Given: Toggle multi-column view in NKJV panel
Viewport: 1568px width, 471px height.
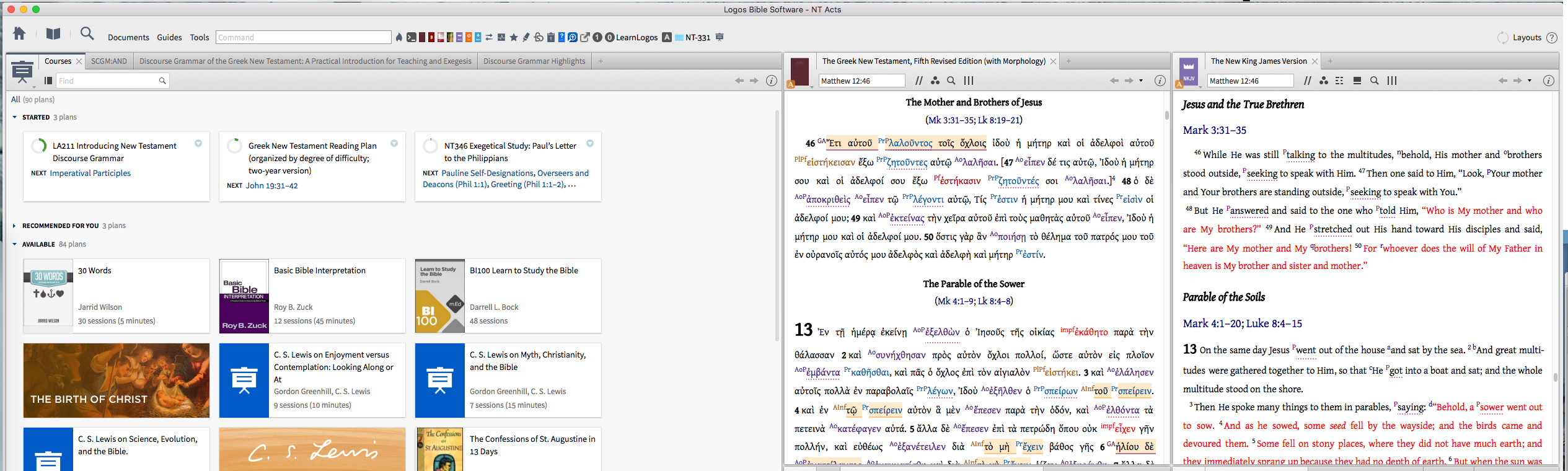Looking at the screenshot, I should point(1392,81).
